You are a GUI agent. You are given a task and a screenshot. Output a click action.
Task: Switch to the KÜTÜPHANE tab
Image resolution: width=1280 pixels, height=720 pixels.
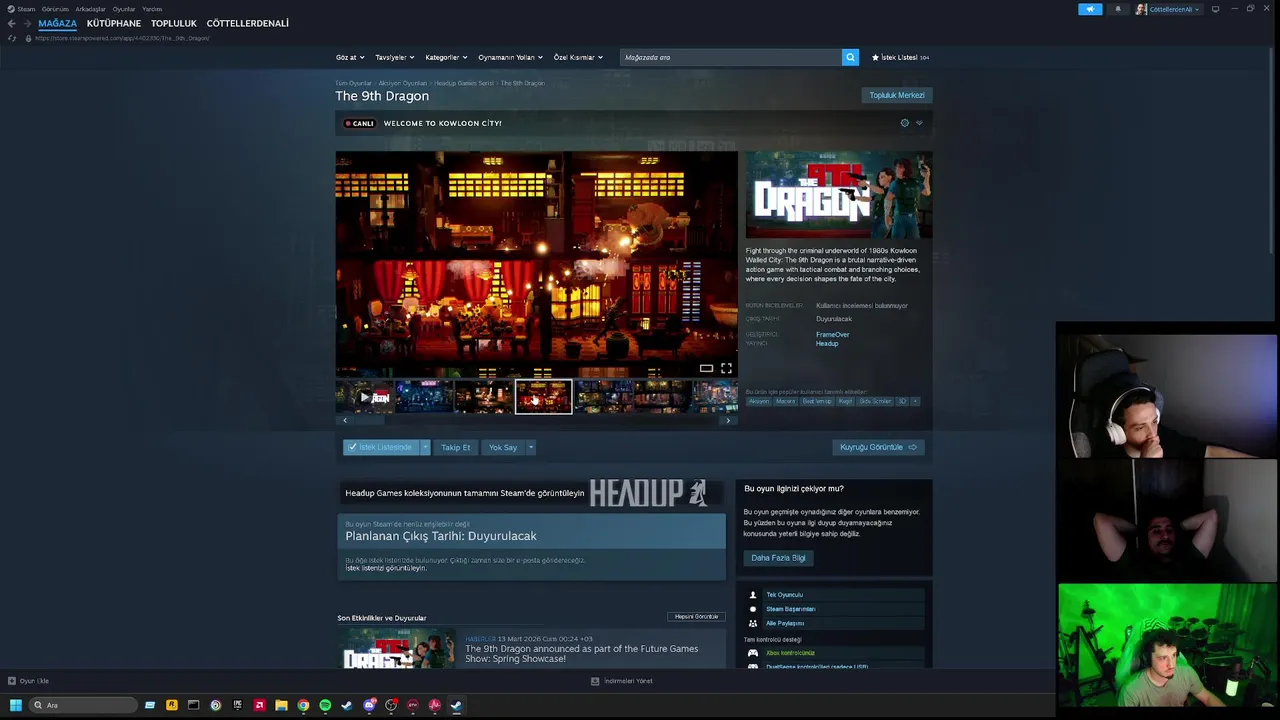tap(114, 23)
